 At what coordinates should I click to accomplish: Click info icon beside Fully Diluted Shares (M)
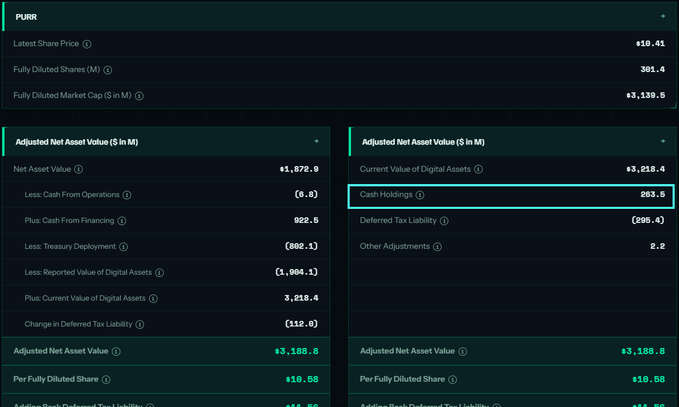(x=108, y=70)
